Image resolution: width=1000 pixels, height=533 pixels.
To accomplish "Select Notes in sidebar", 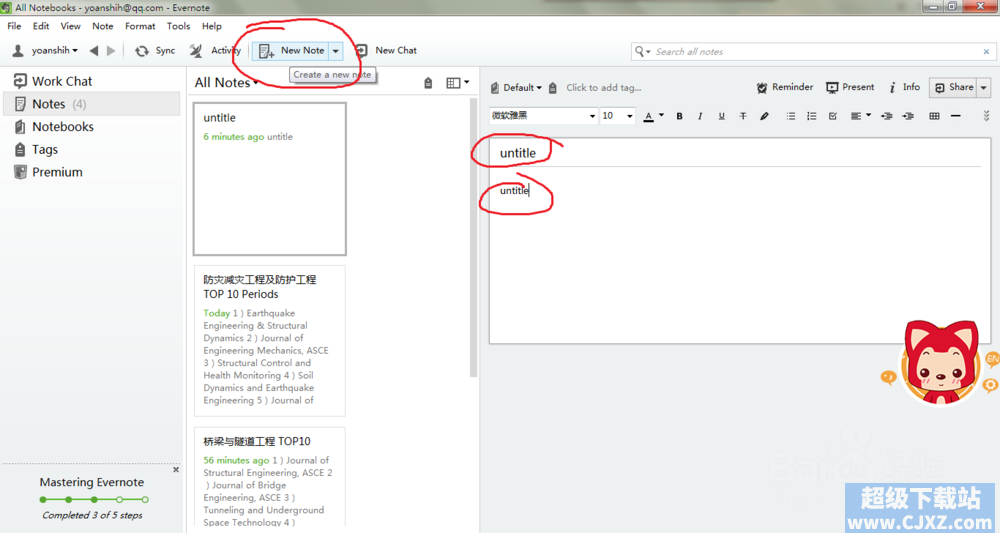I will [92, 104].
